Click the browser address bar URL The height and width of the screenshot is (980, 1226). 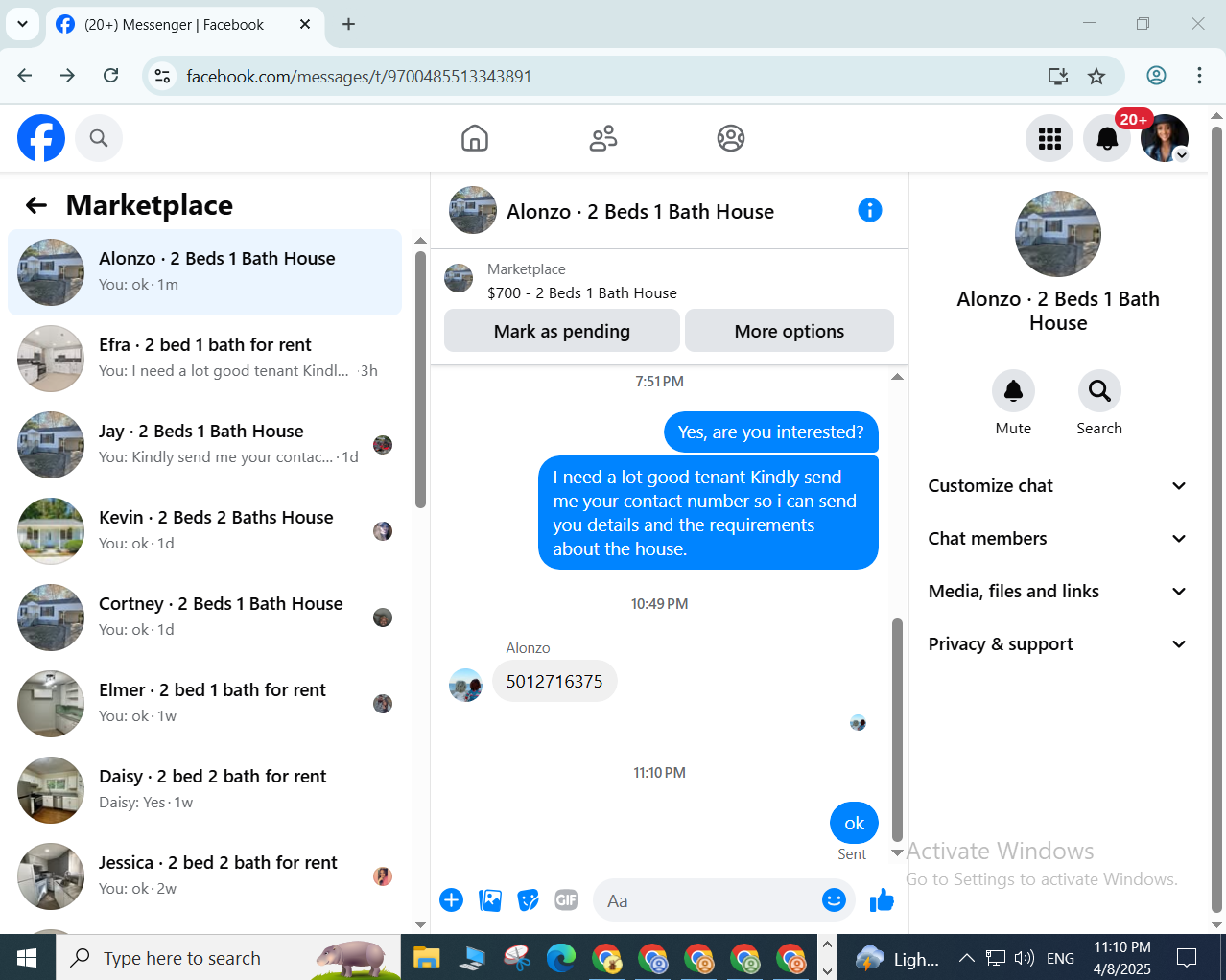click(x=358, y=76)
